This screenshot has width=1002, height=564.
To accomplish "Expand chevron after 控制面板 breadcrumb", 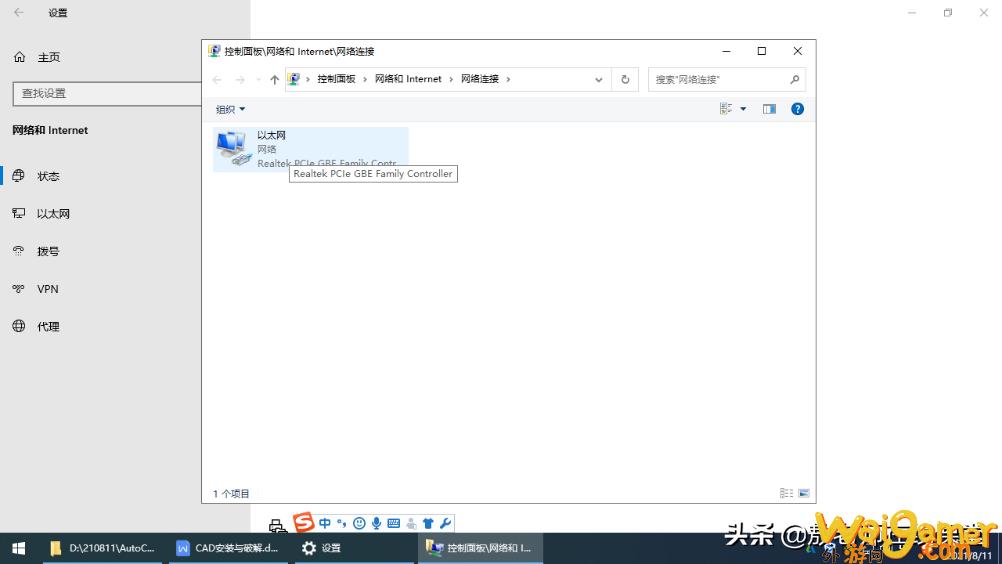I will pyautogui.click(x=365, y=79).
